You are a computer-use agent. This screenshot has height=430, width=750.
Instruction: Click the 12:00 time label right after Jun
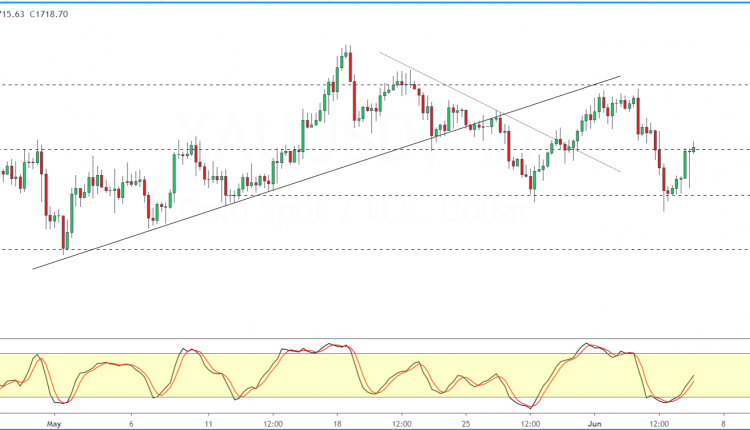[x=659, y=424]
